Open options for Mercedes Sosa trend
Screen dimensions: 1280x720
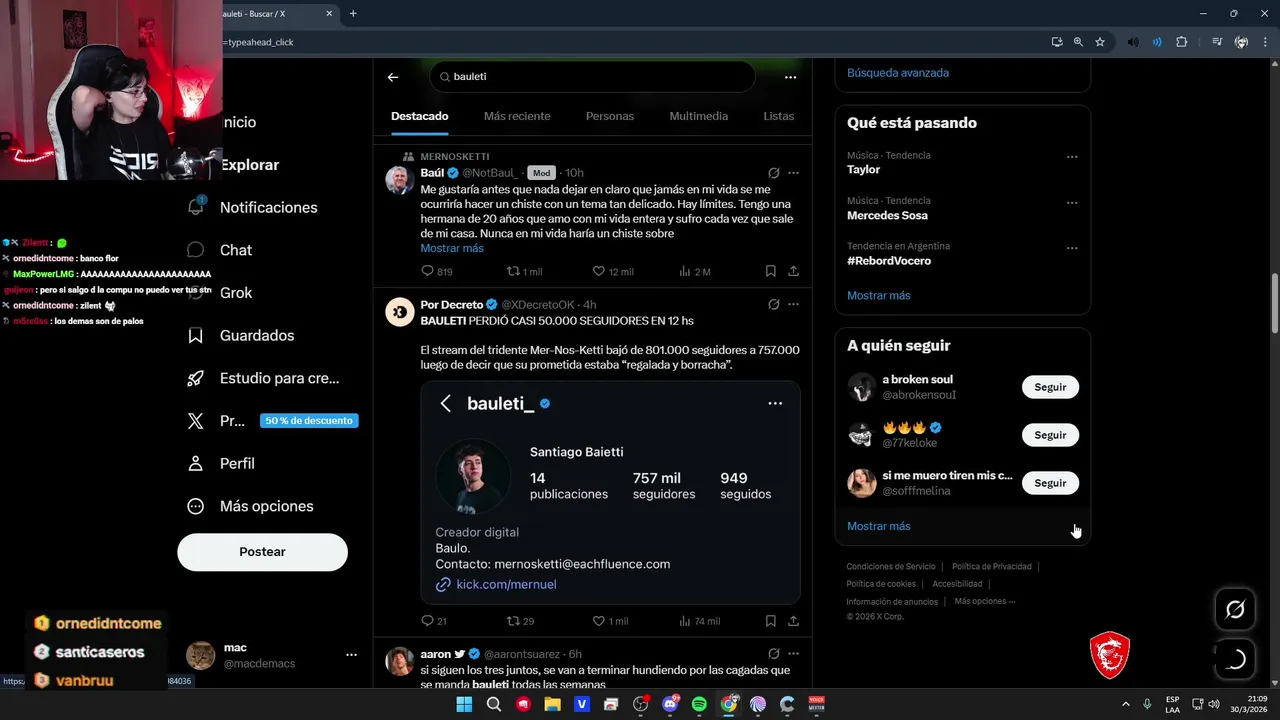click(x=1072, y=203)
